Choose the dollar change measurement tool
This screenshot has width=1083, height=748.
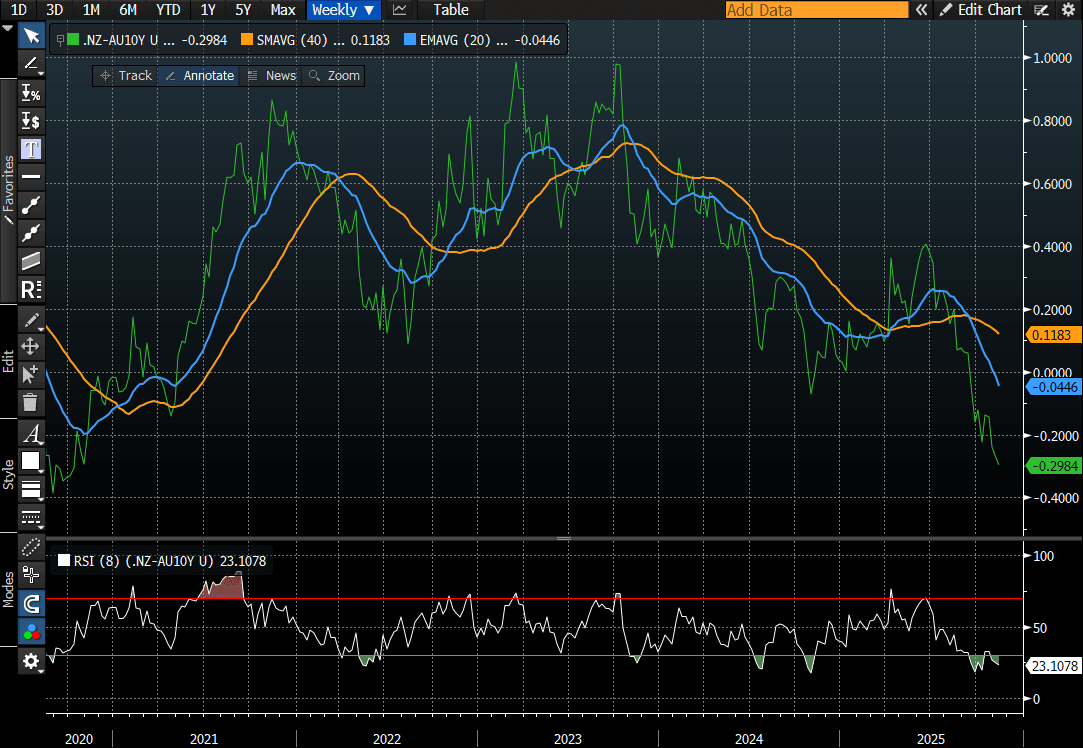coord(31,121)
